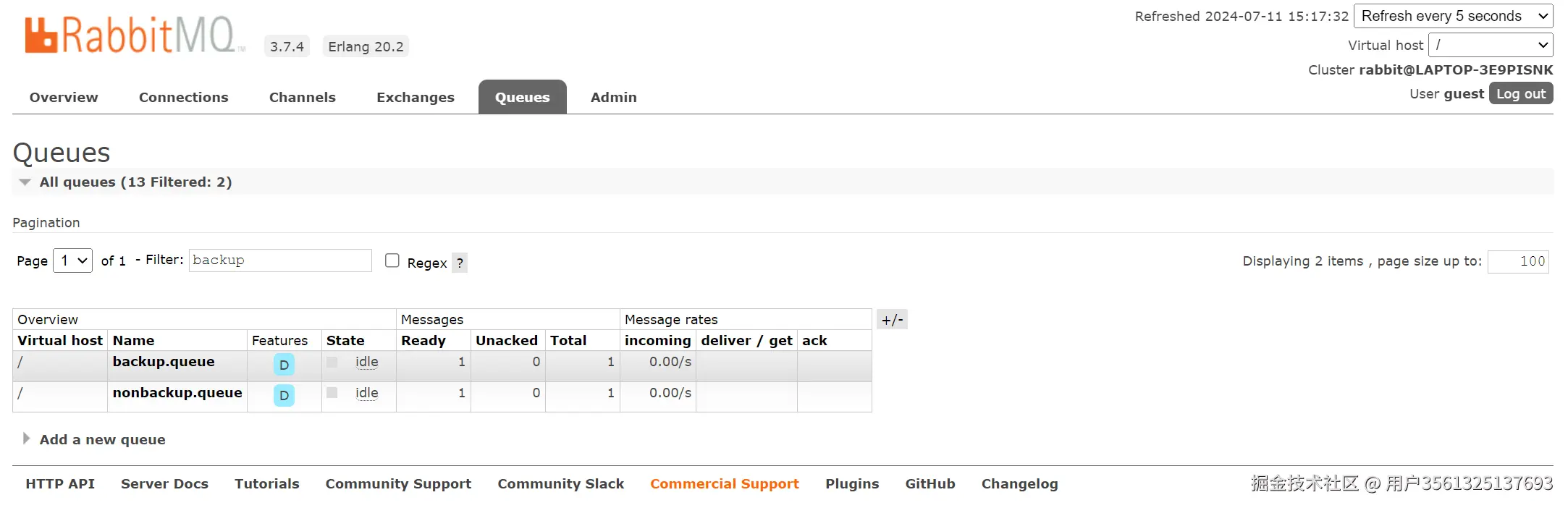Follow the Commercial Support link
The image size is (1568, 508).
(x=724, y=483)
